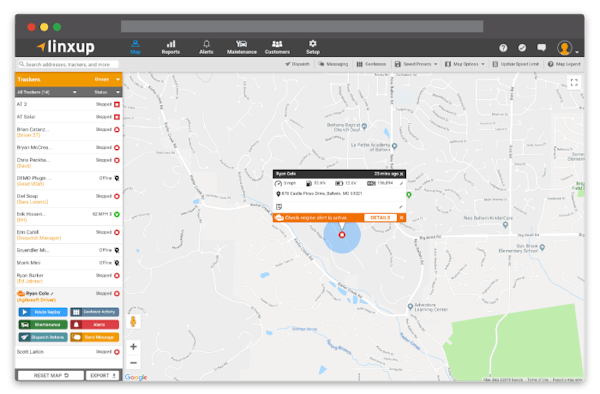600x394 pixels.
Task: Click the browser address bar
Action: (302, 26)
